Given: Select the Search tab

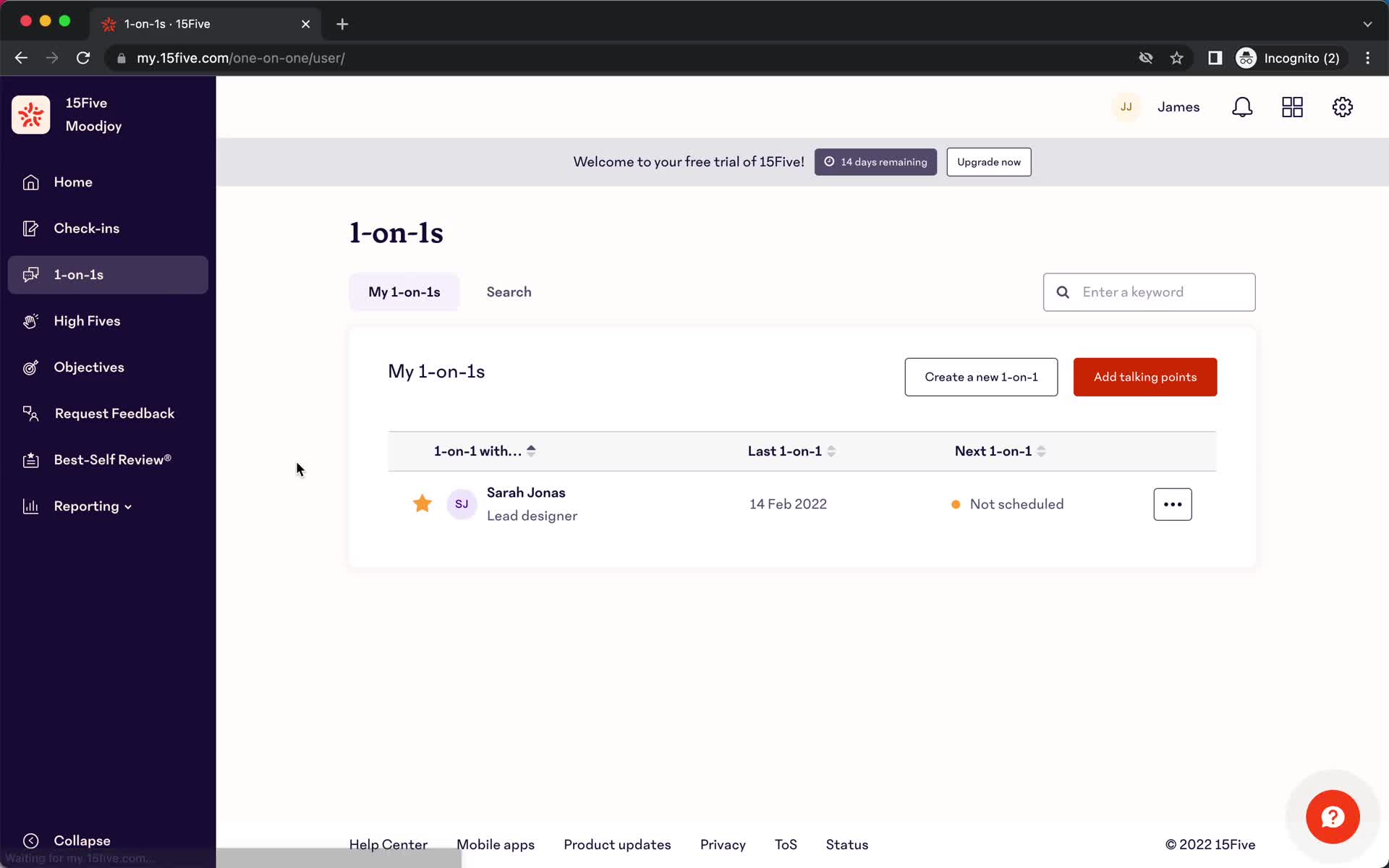Looking at the screenshot, I should 509,291.
